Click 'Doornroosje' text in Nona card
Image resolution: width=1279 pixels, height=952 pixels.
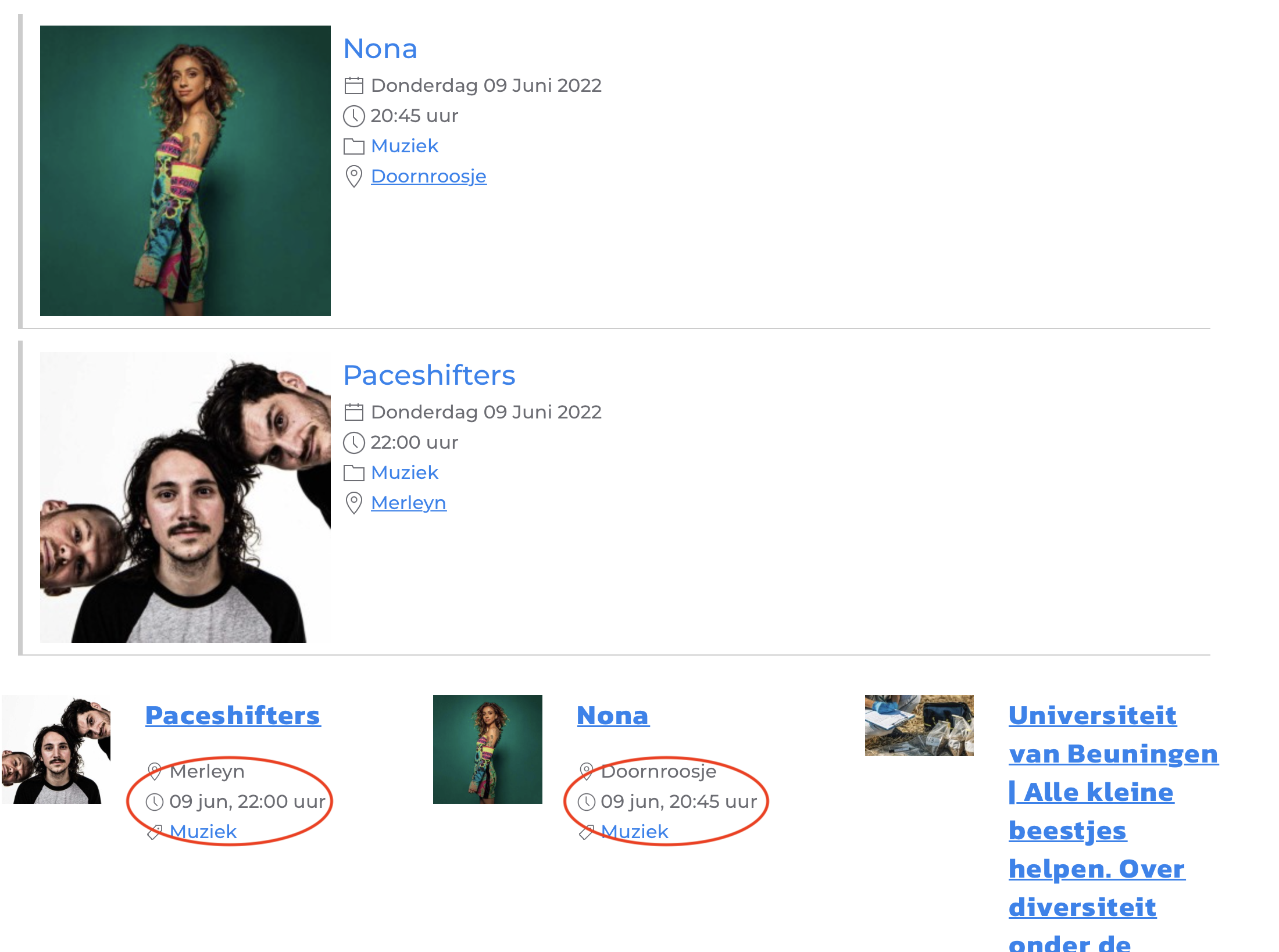659,771
